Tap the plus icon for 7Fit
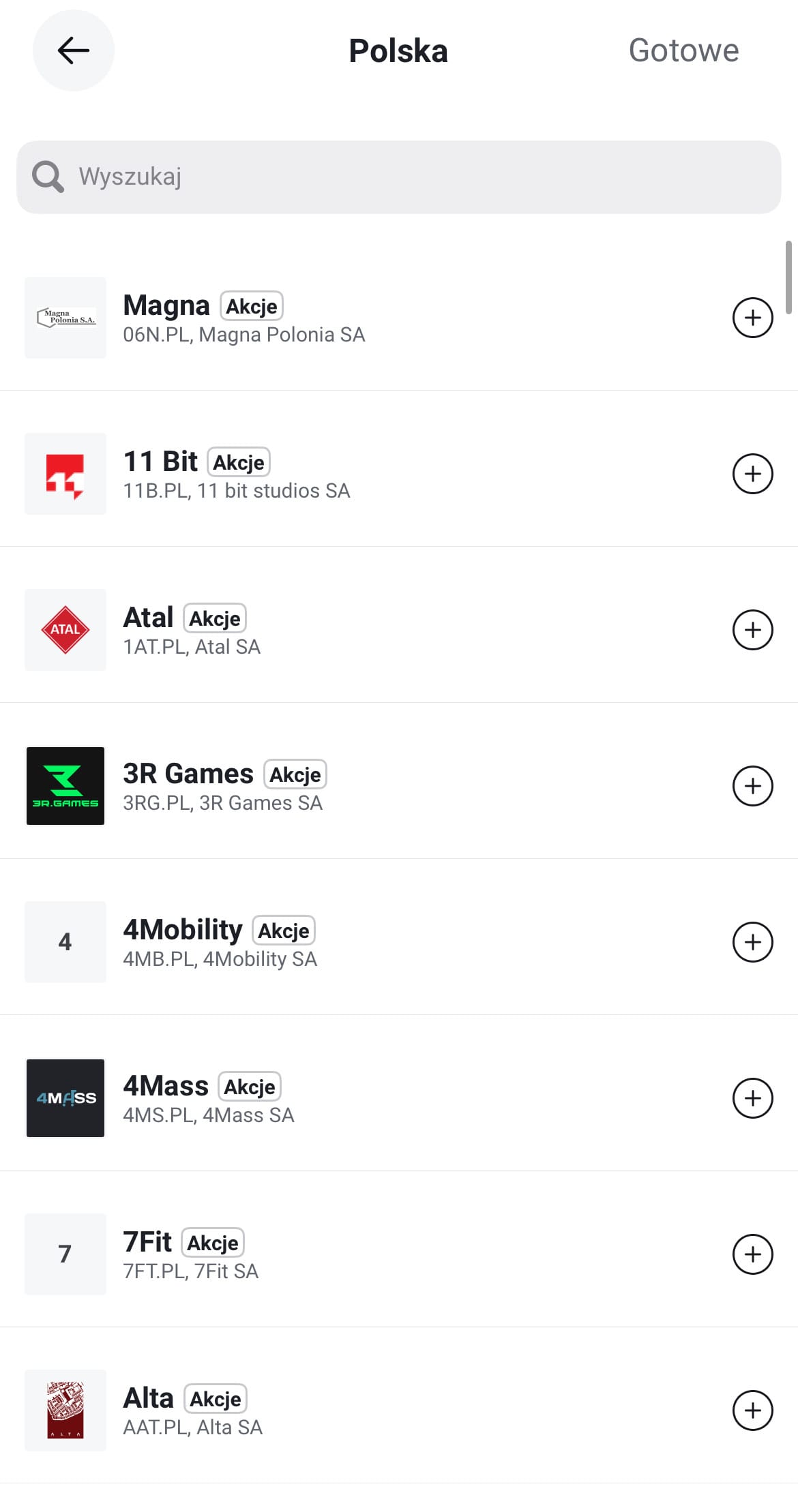Viewport: 798px width, 1512px height. point(752,1254)
